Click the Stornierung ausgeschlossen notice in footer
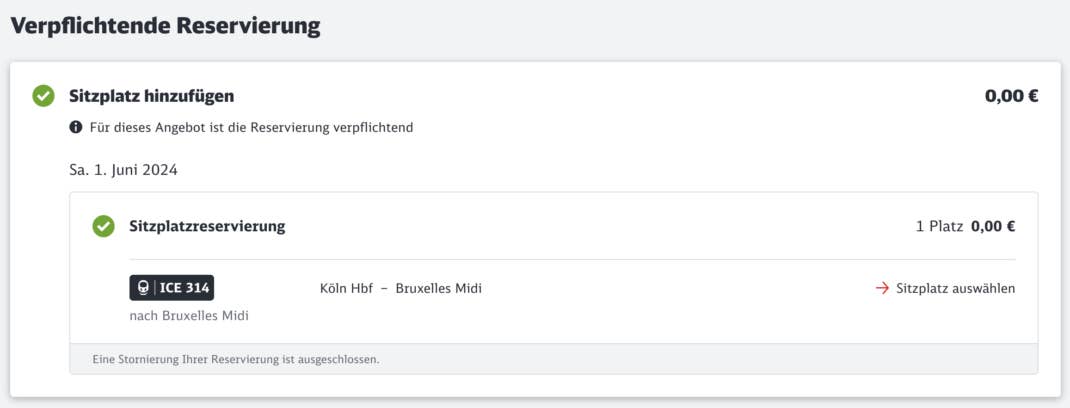The height and width of the screenshot is (408, 1070). click(235, 359)
